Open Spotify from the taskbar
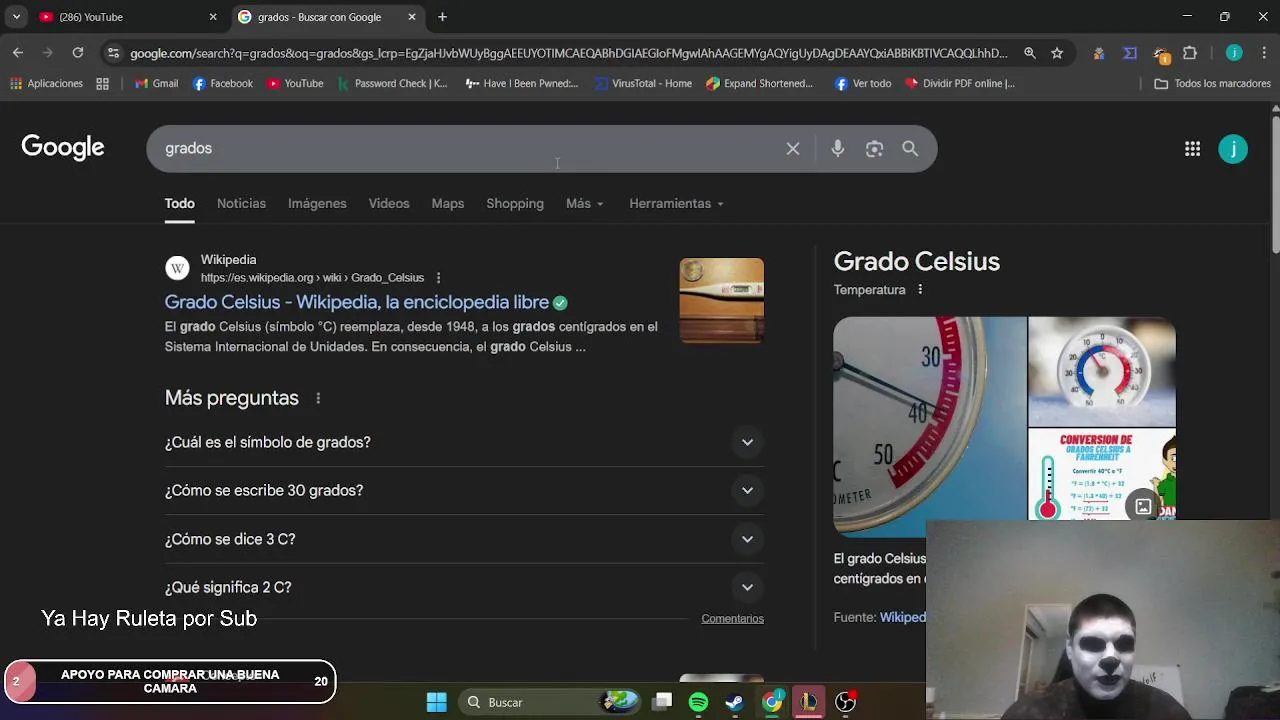Viewport: 1280px width, 720px height. (x=698, y=702)
